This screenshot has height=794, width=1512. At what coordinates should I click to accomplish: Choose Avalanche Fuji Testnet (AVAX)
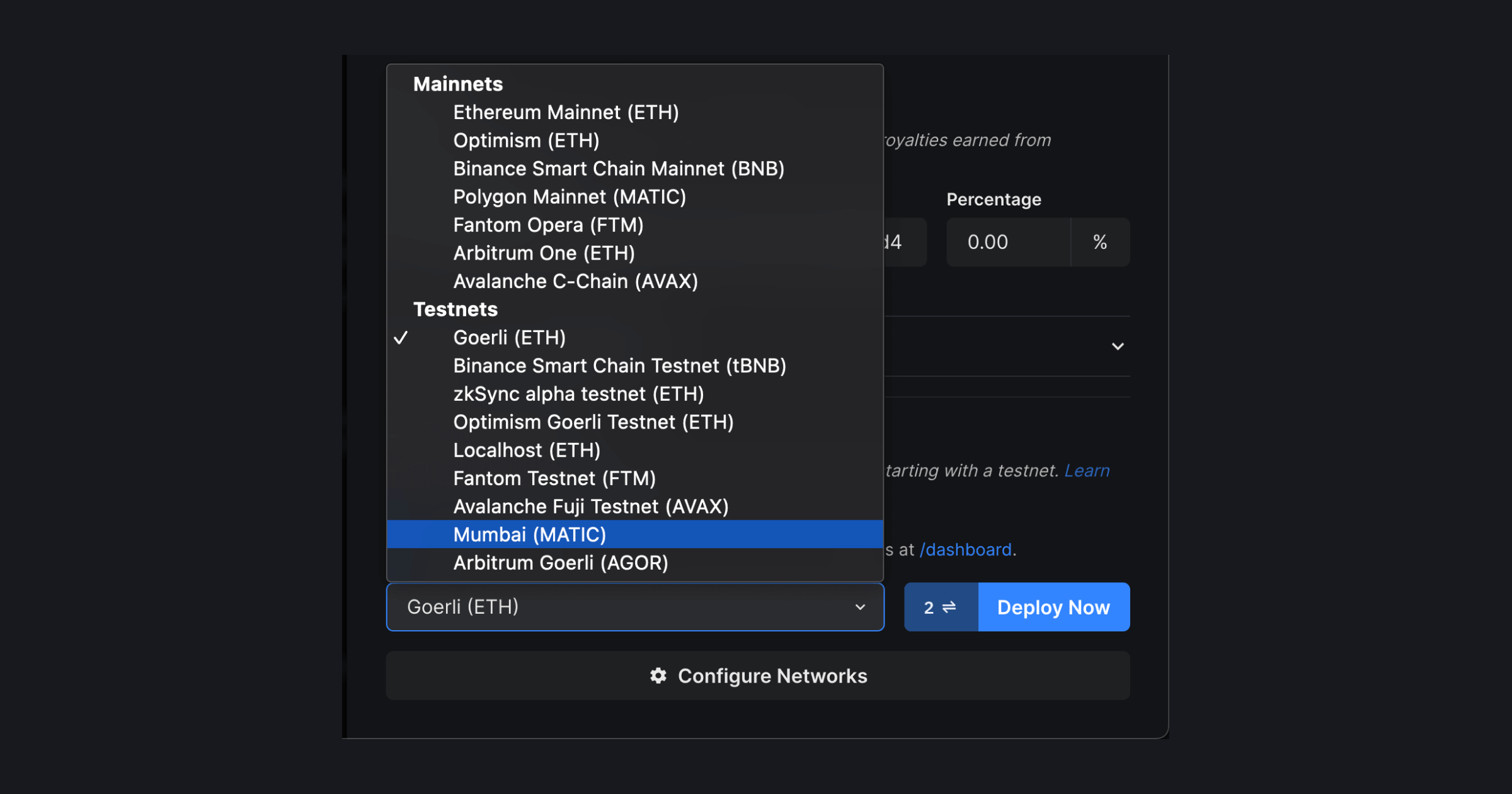[591, 506]
